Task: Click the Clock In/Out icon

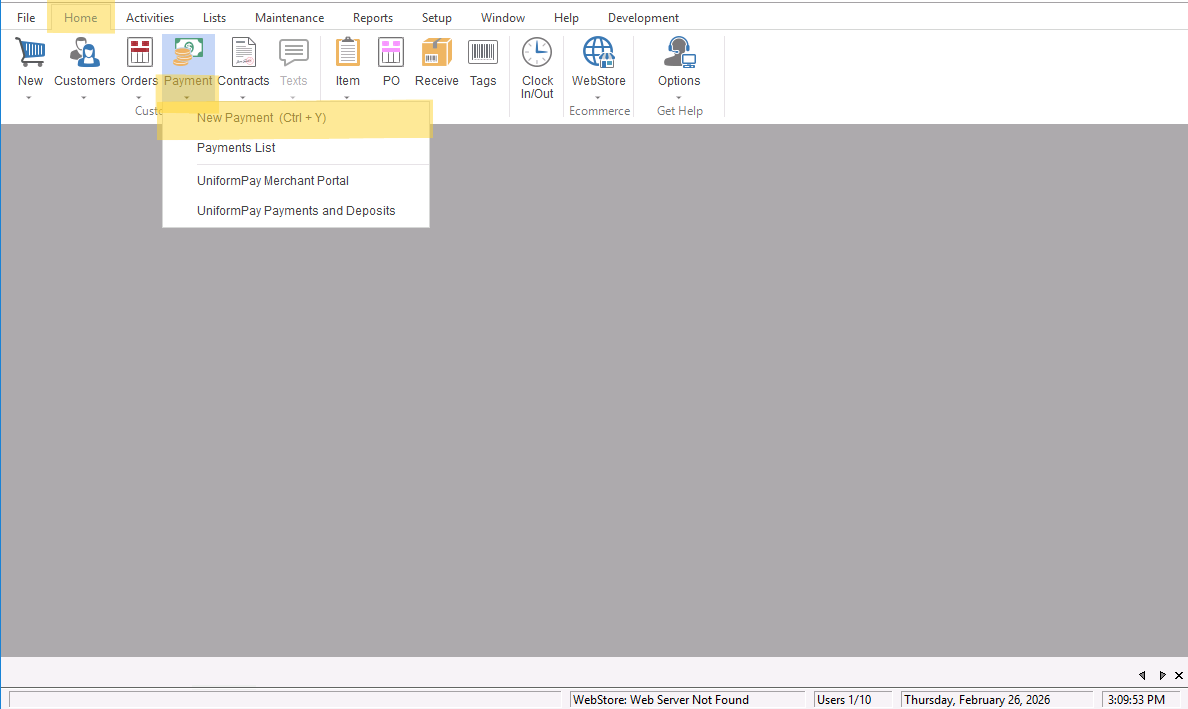Action: click(537, 54)
